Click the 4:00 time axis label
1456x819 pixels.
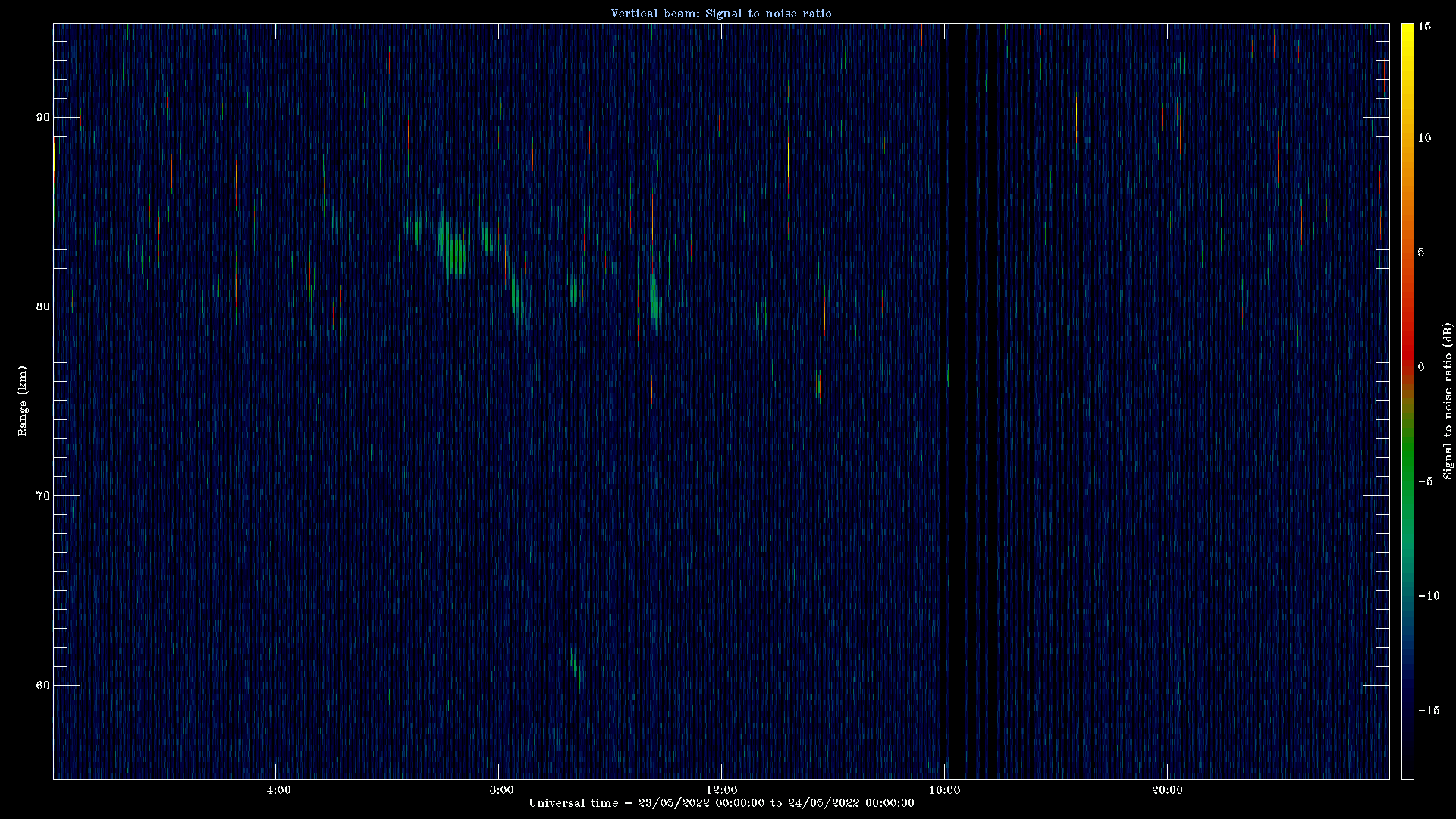click(278, 790)
